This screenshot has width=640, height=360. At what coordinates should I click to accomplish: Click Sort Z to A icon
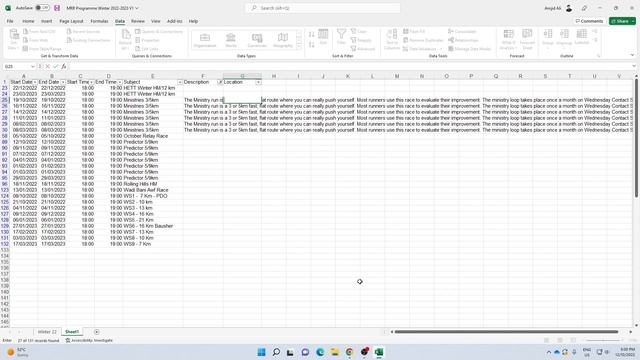(x=311, y=44)
